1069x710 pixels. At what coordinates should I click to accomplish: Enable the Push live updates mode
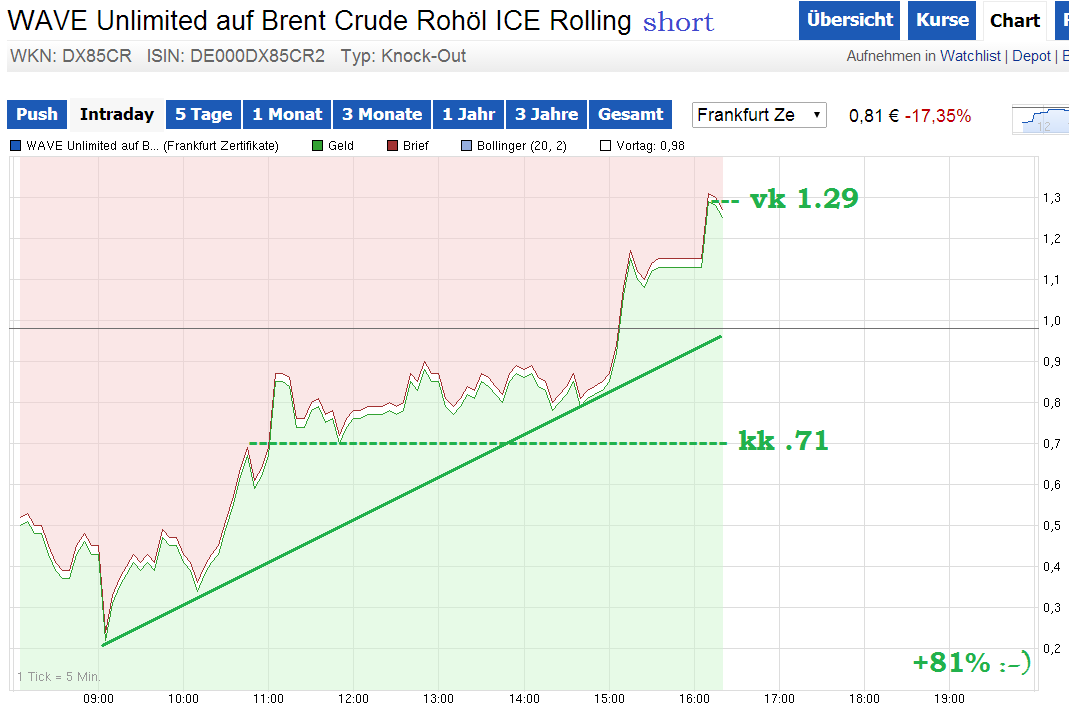click(x=36, y=114)
